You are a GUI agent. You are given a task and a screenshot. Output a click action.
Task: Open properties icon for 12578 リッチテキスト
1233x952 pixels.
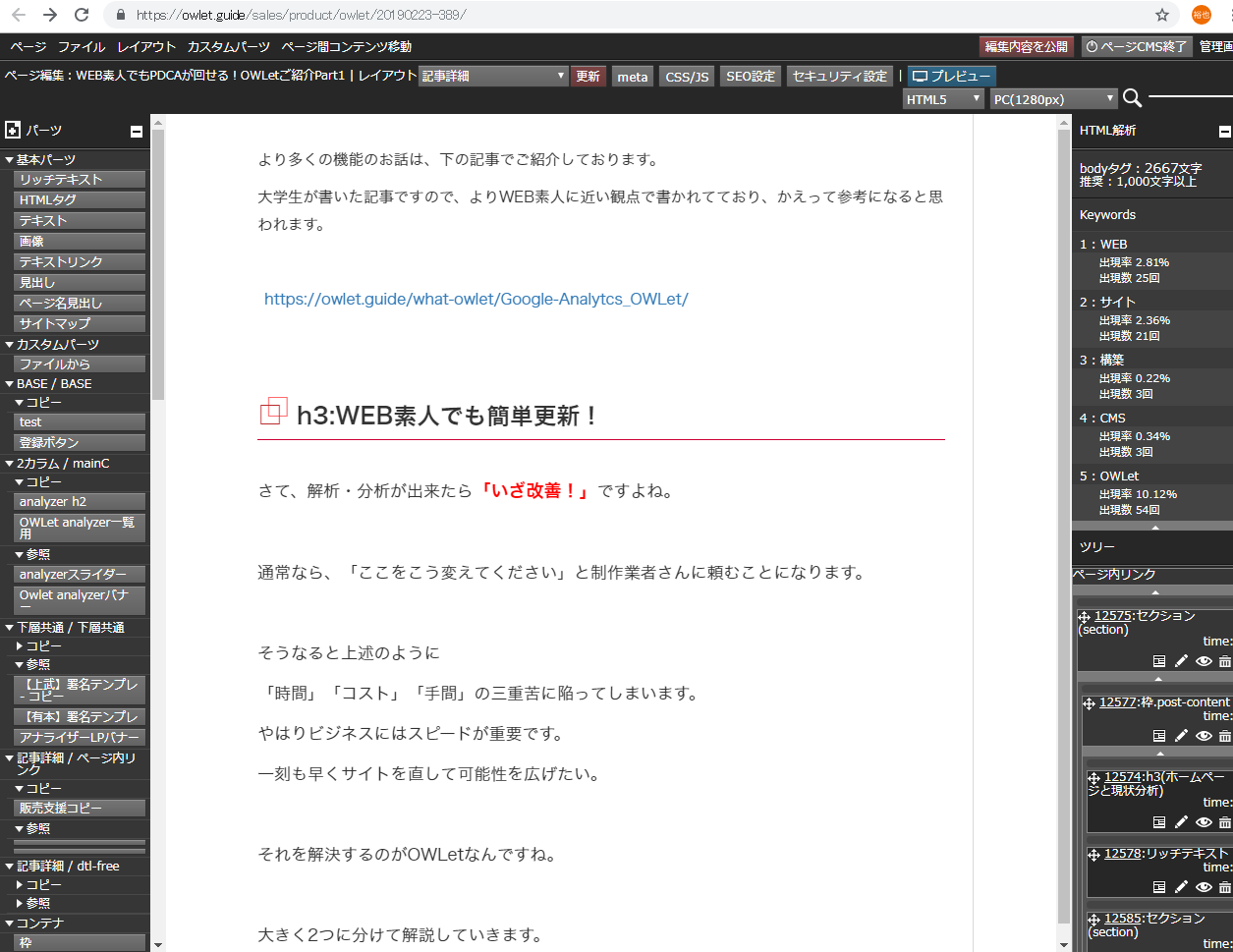click(x=1159, y=887)
